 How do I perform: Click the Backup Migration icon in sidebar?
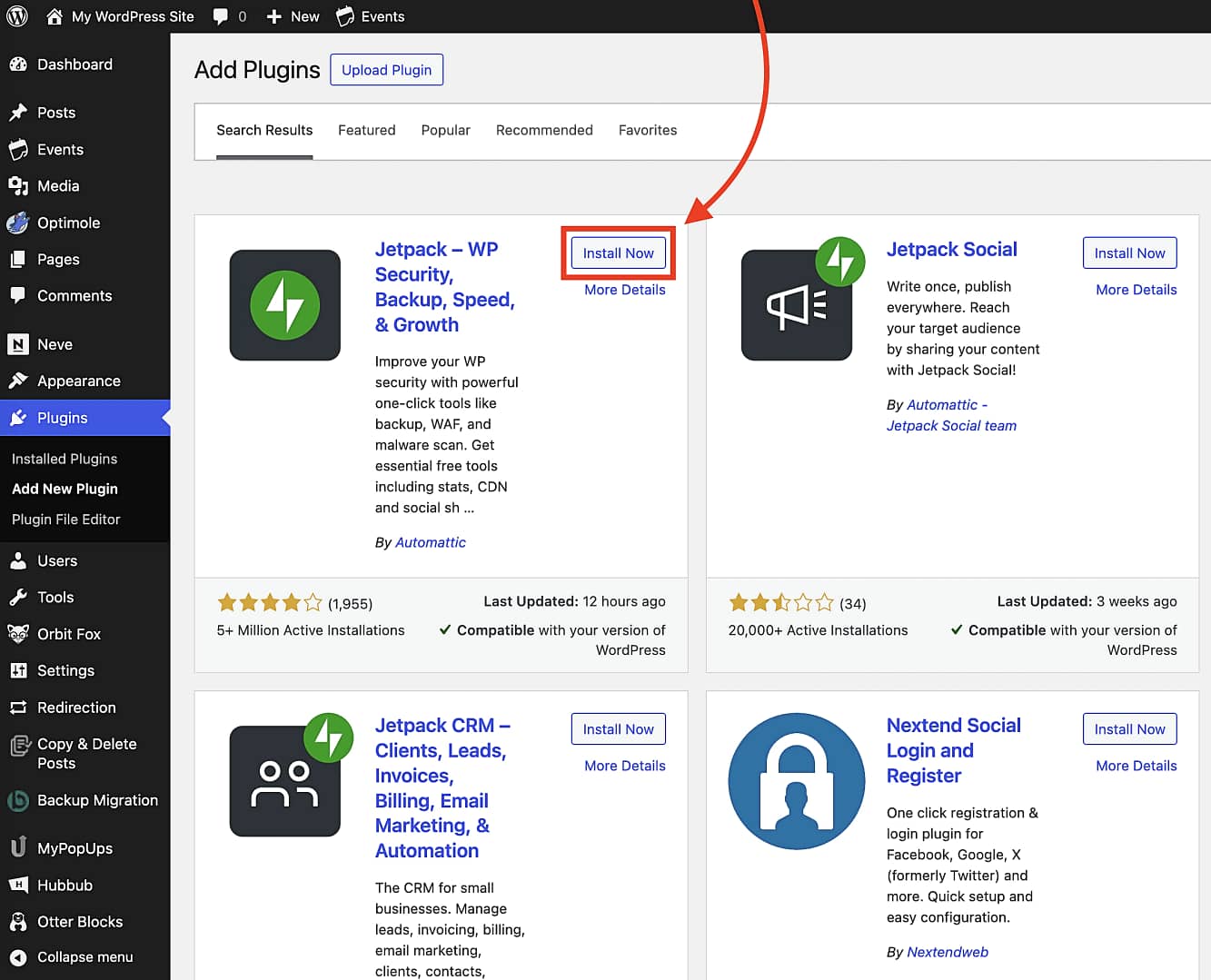click(x=18, y=800)
